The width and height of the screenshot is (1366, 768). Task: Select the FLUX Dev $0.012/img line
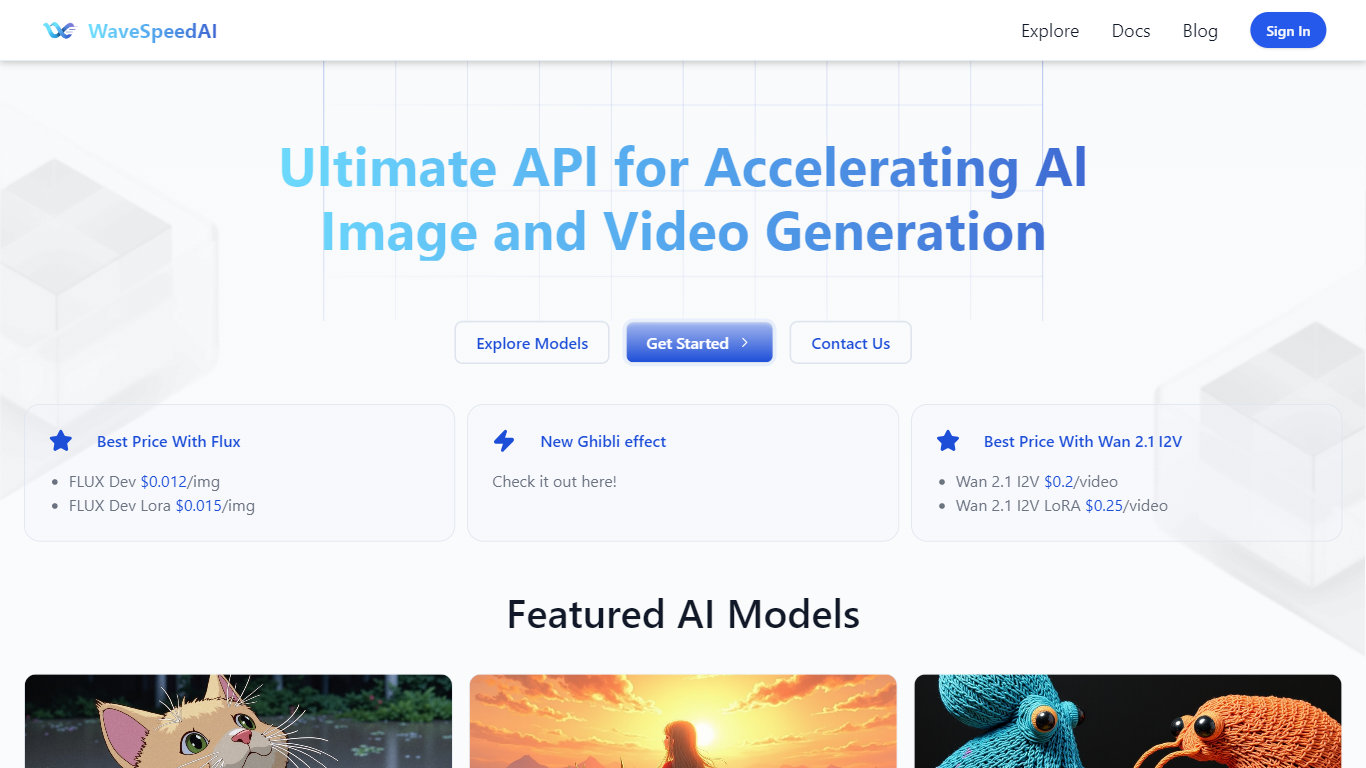pyautogui.click(x=144, y=481)
